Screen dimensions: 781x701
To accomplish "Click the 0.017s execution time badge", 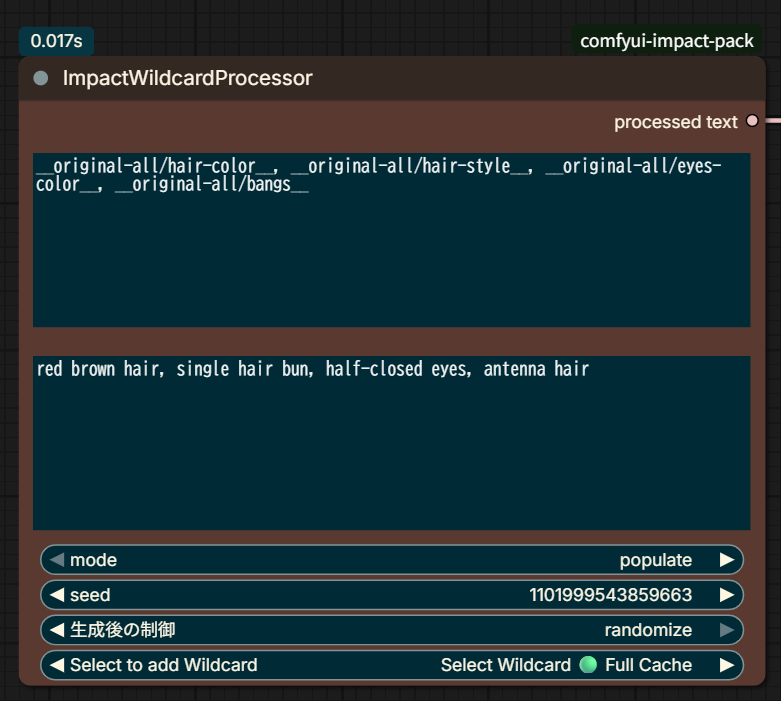I will point(56,41).
